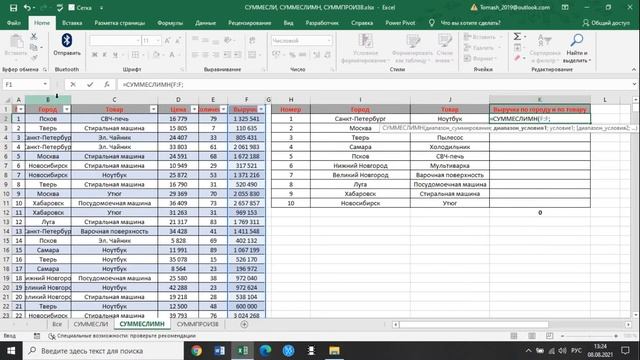Image resolution: width=640 pixels, height=360 pixels.
Task: Click the Select All corner button
Action: pos(7,100)
